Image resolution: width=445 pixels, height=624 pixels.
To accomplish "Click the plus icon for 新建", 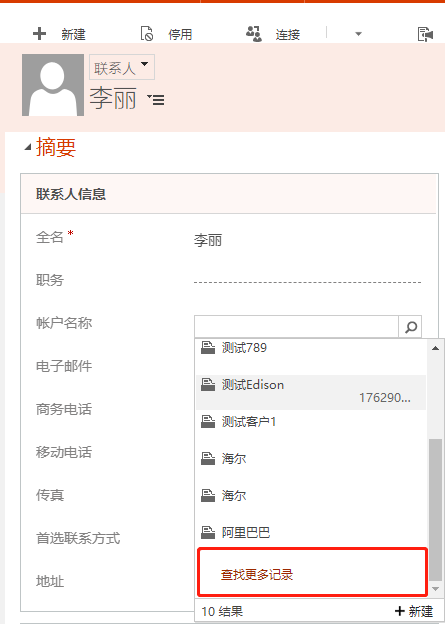I will click(x=39, y=34).
